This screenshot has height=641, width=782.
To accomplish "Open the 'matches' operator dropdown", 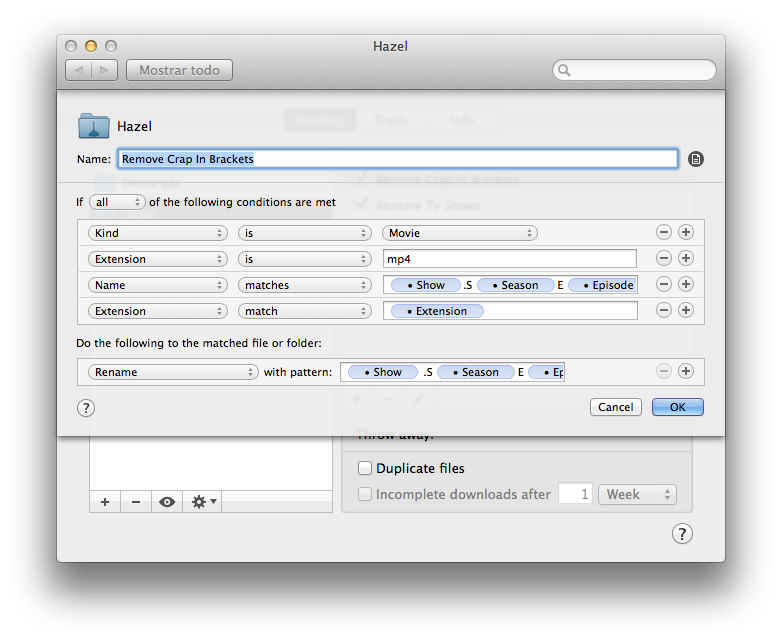I will point(305,285).
